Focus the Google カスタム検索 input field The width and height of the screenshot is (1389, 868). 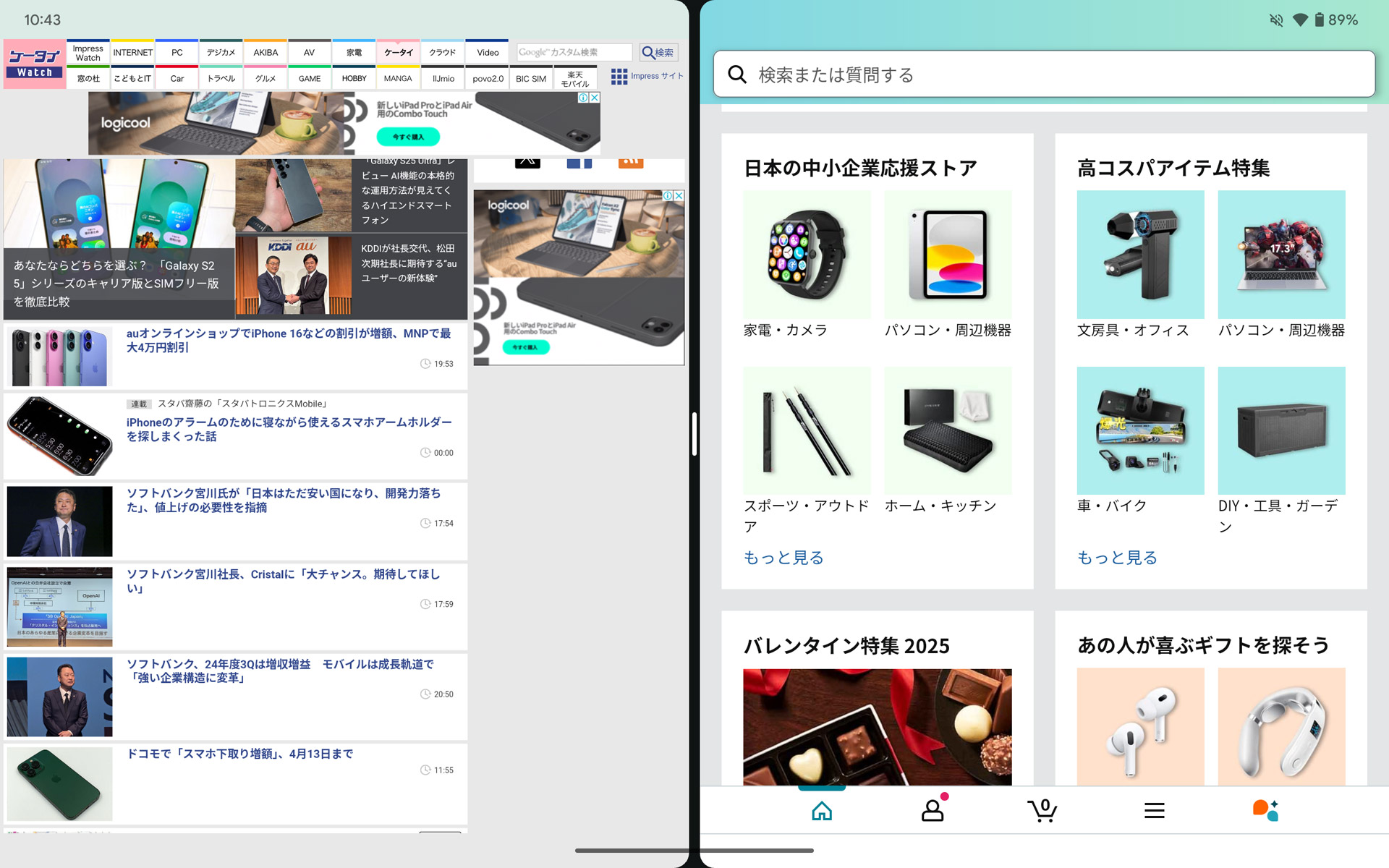(574, 53)
